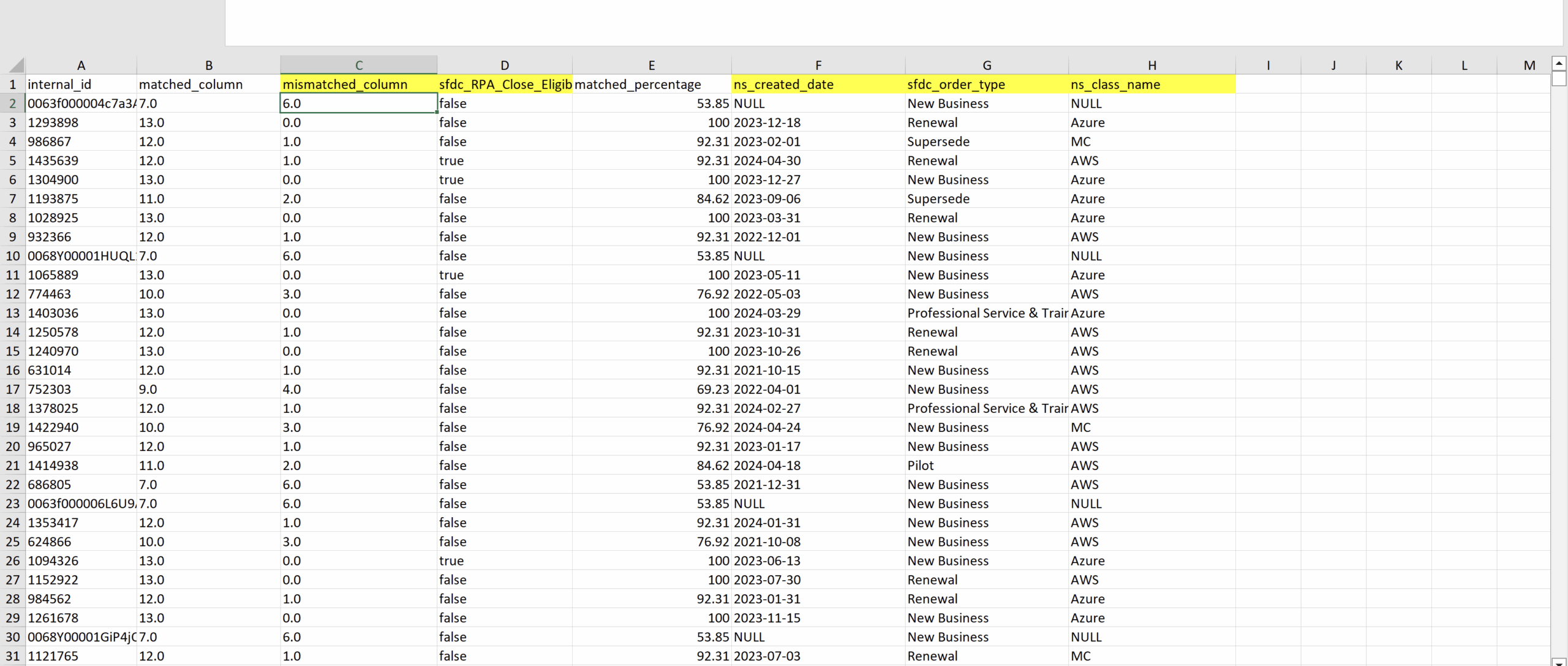Click the vertical scrollbar down arrow
This screenshot has height=666, width=1568.
point(1559,662)
